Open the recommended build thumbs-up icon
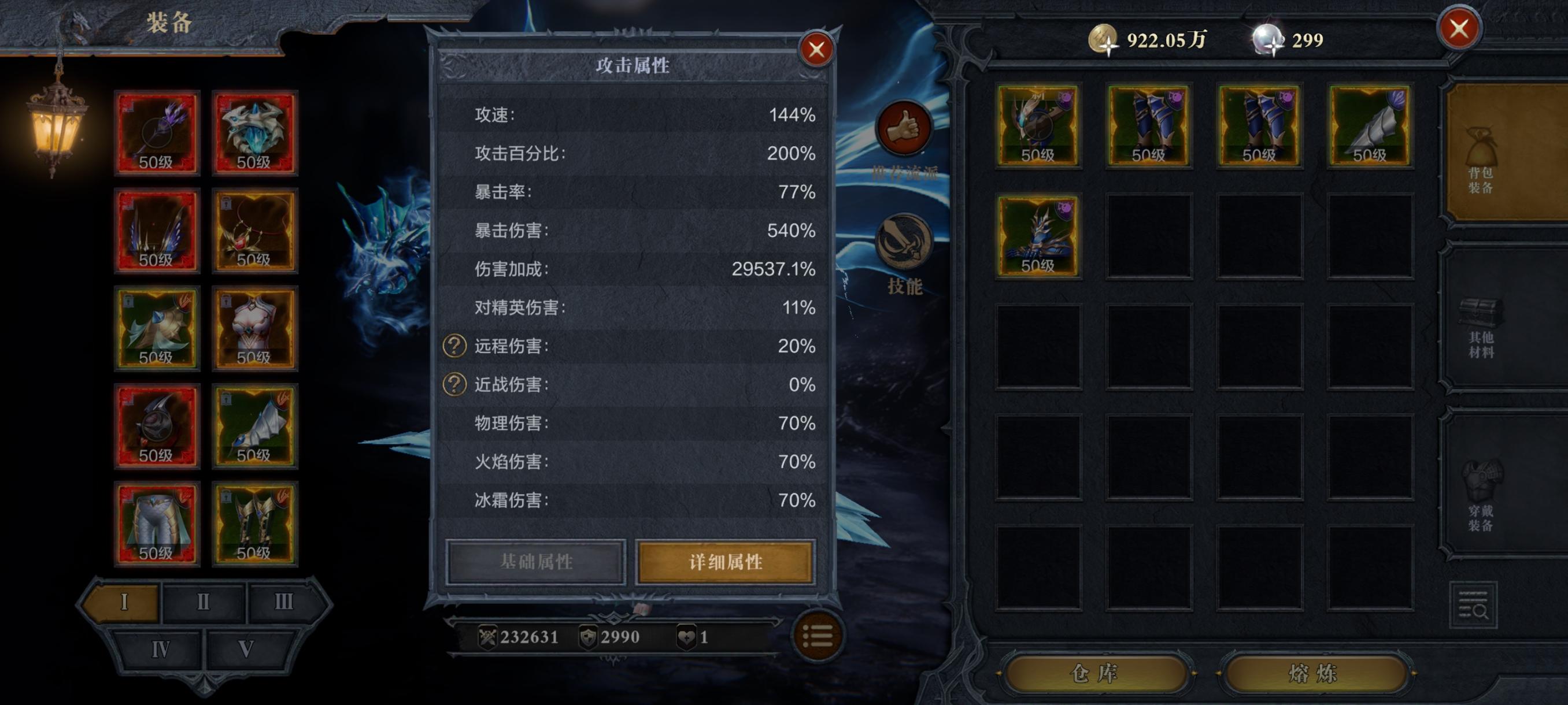 pos(904,129)
